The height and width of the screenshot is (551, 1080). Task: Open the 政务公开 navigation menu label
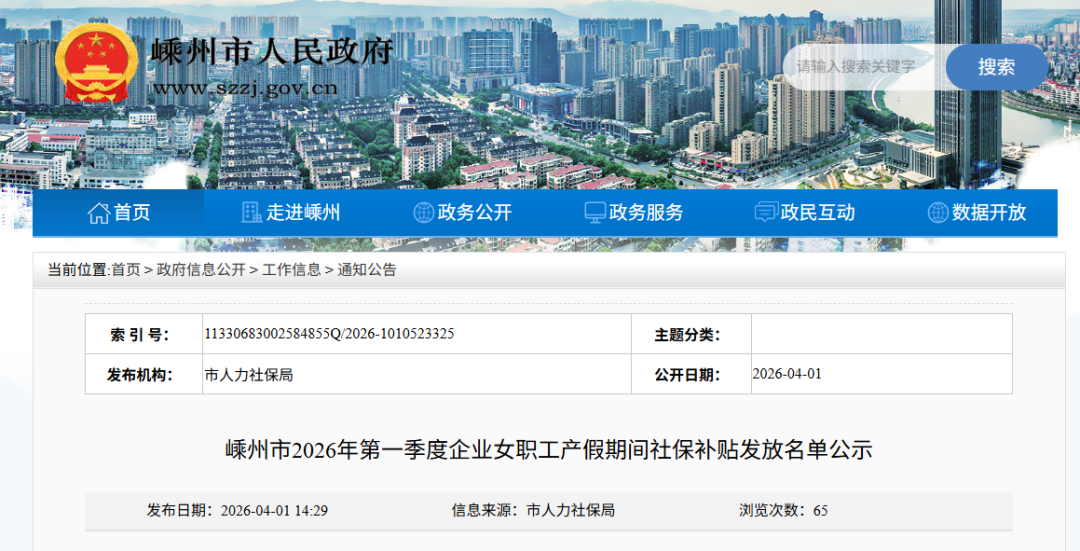click(x=475, y=212)
